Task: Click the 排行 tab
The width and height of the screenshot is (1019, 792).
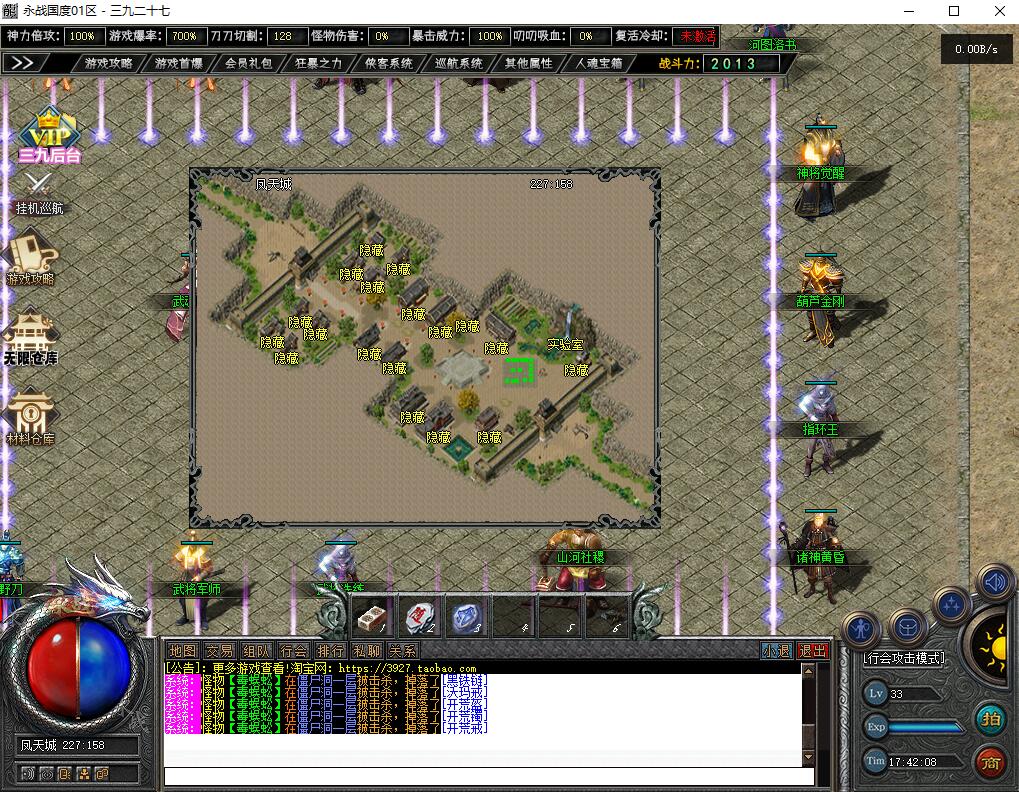Action: (330, 651)
